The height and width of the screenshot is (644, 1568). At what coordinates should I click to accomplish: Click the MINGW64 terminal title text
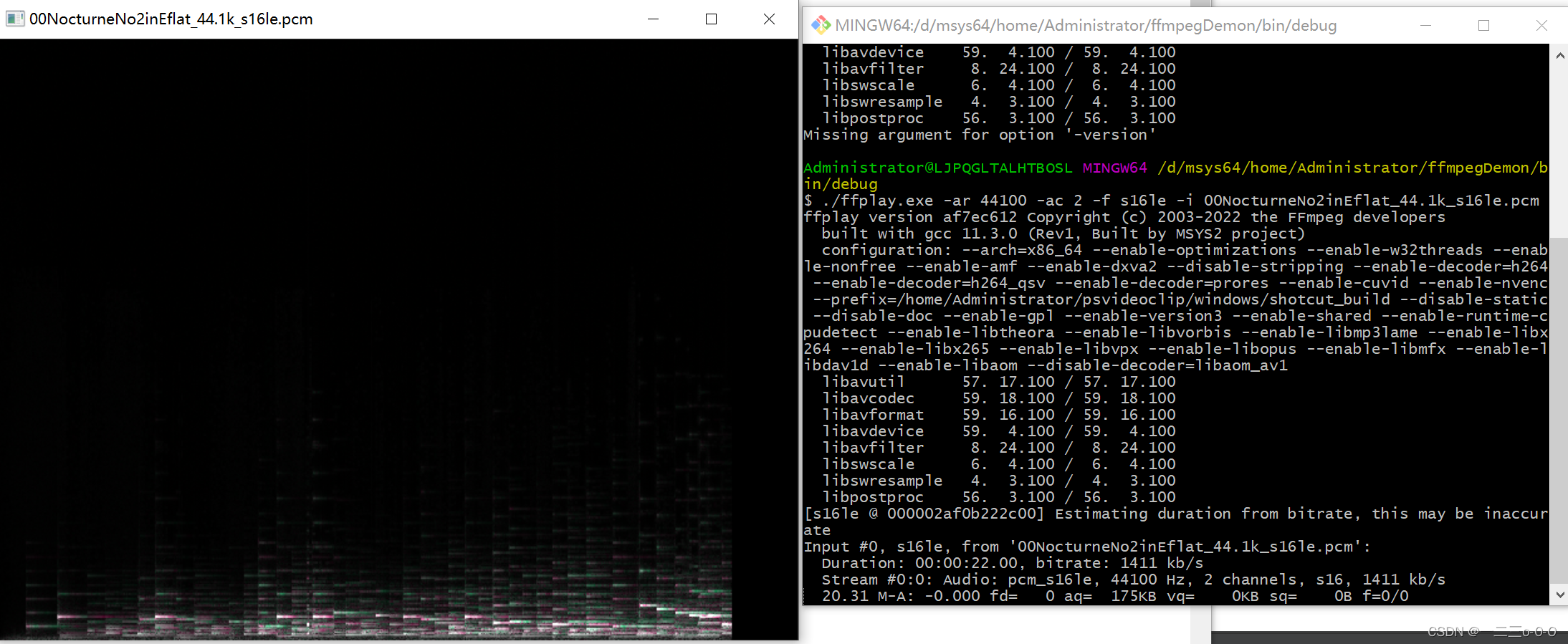(1086, 26)
